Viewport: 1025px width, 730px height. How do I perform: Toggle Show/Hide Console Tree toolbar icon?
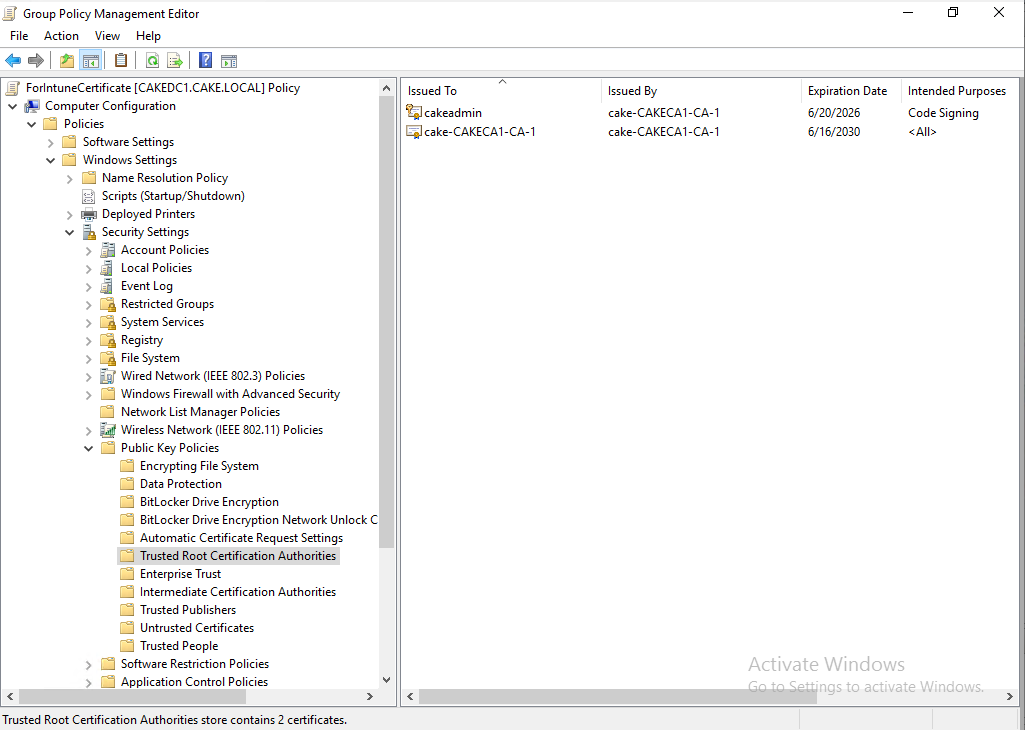tap(90, 61)
